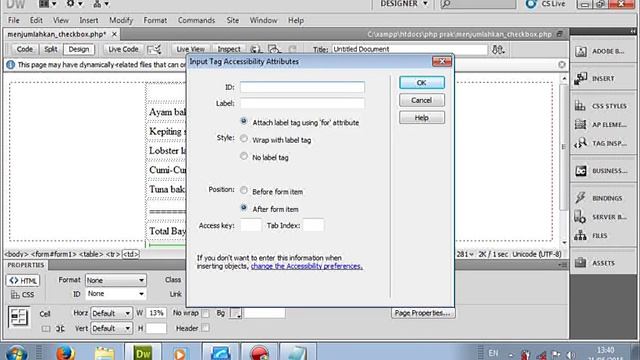
Task: Click the Dreamweaver taskbar icon
Action: [143, 352]
